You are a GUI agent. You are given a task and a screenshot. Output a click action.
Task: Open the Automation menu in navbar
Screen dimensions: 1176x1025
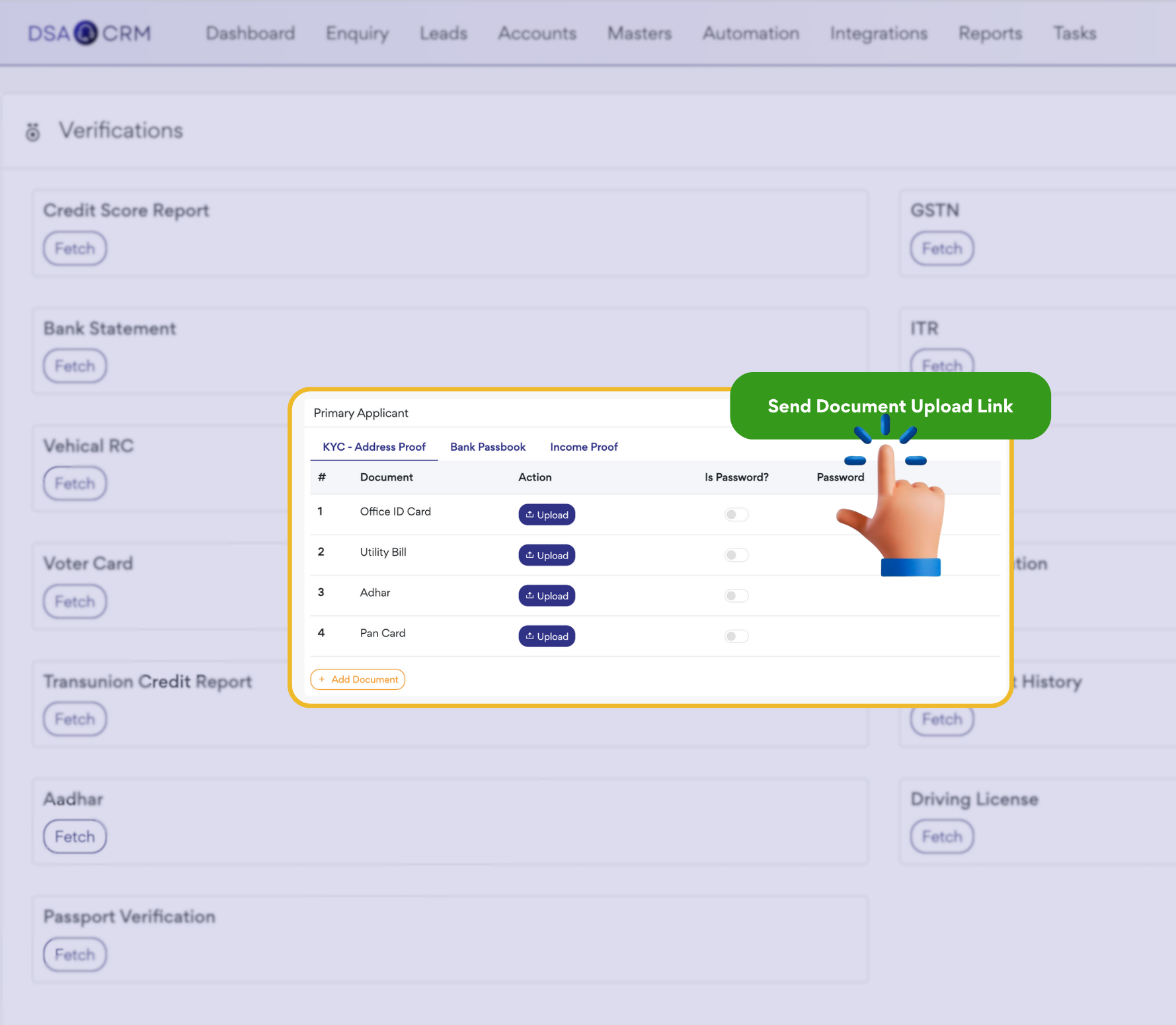pyautogui.click(x=750, y=34)
